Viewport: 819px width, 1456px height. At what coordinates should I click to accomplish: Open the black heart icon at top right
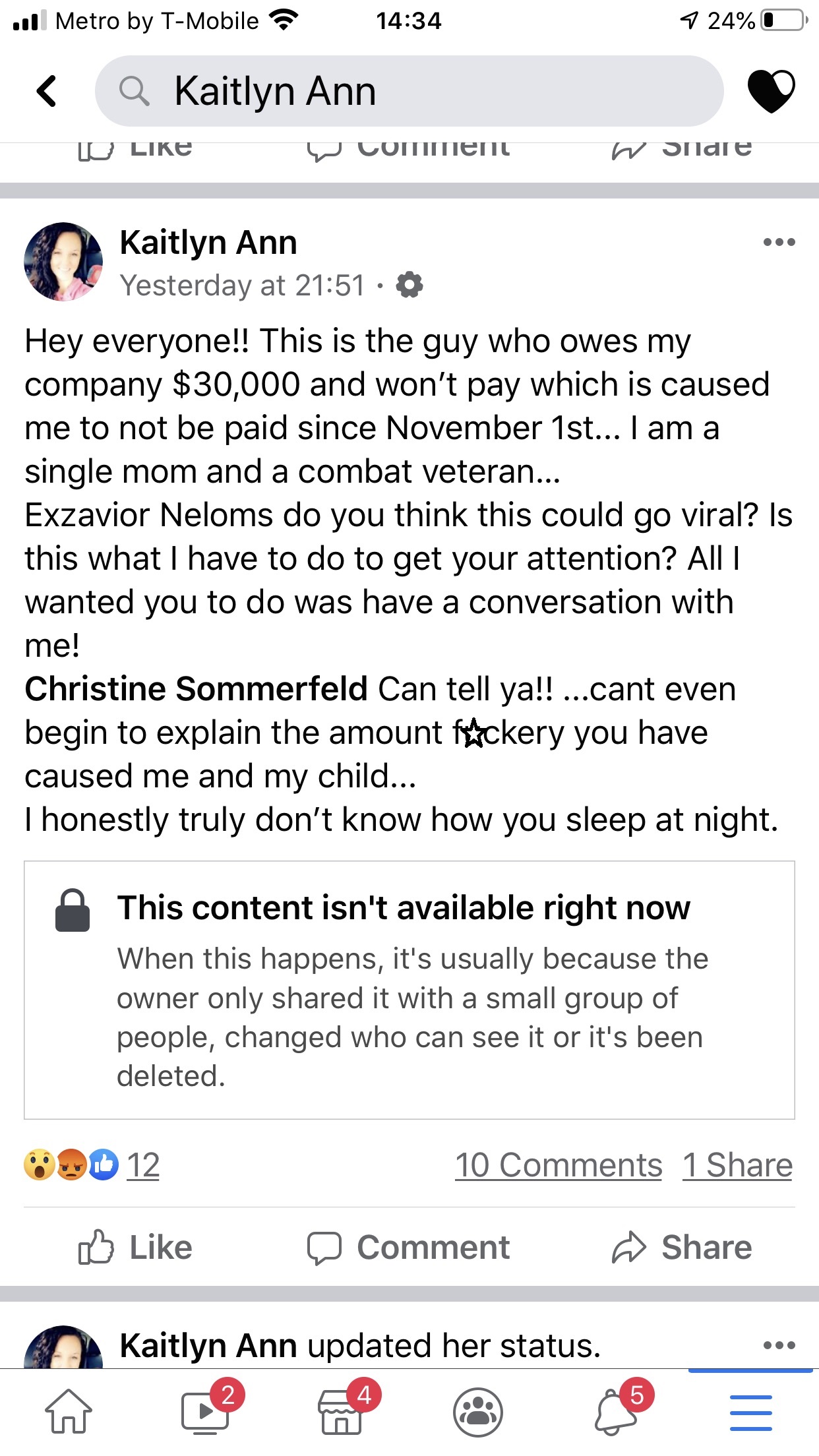point(771,91)
